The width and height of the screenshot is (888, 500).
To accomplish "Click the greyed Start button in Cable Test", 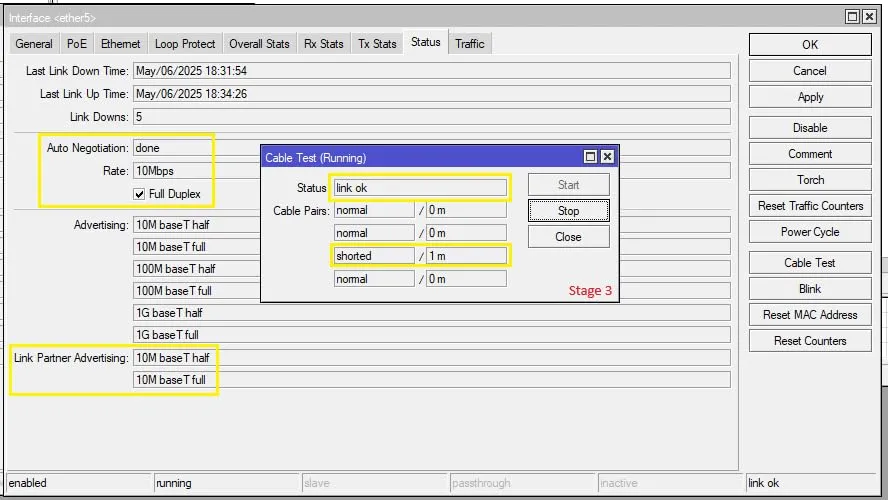I will (569, 185).
